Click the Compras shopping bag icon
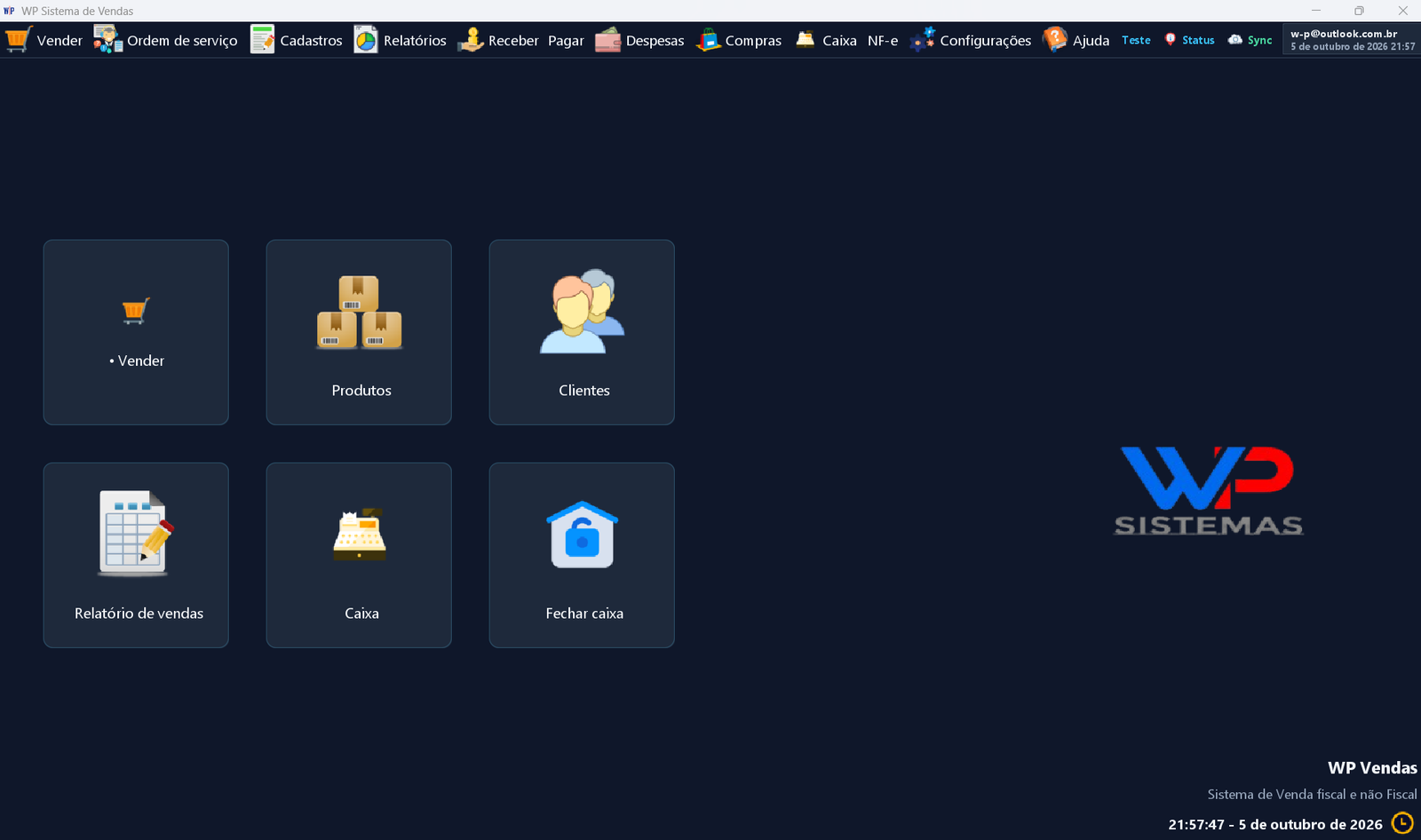The height and width of the screenshot is (840, 1421). tap(708, 40)
